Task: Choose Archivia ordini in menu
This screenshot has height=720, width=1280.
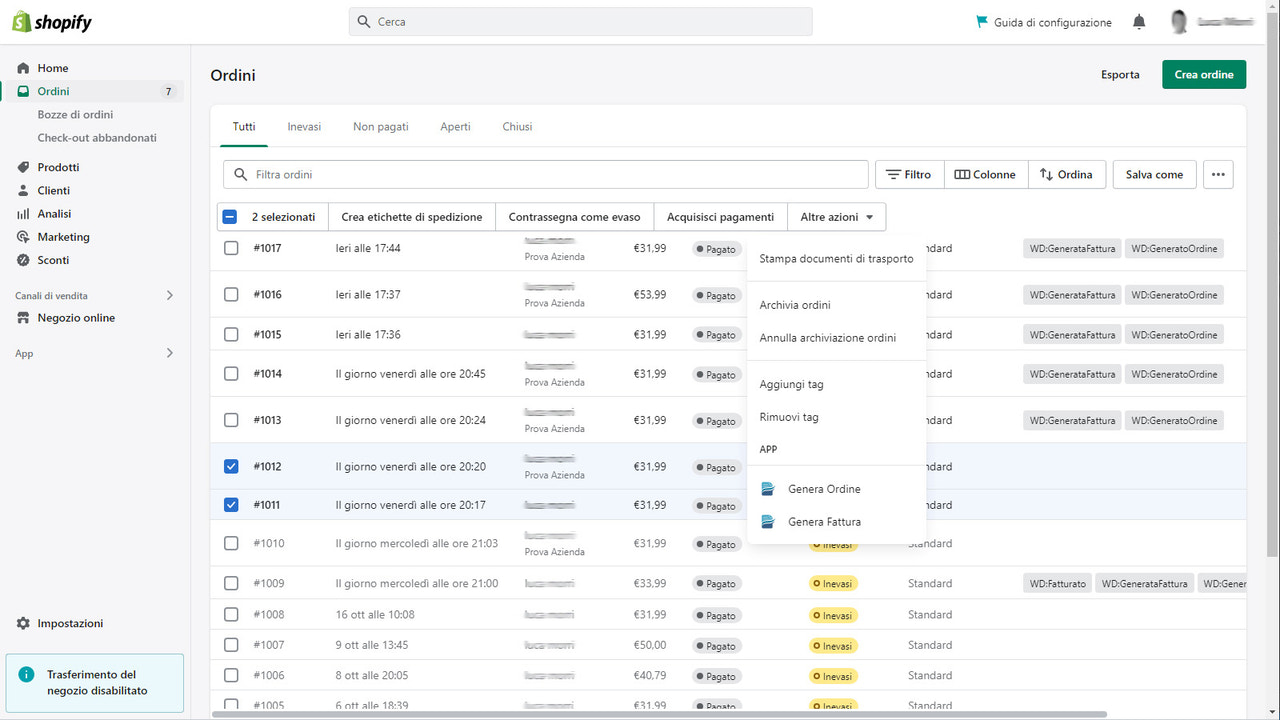Action: click(x=837, y=305)
